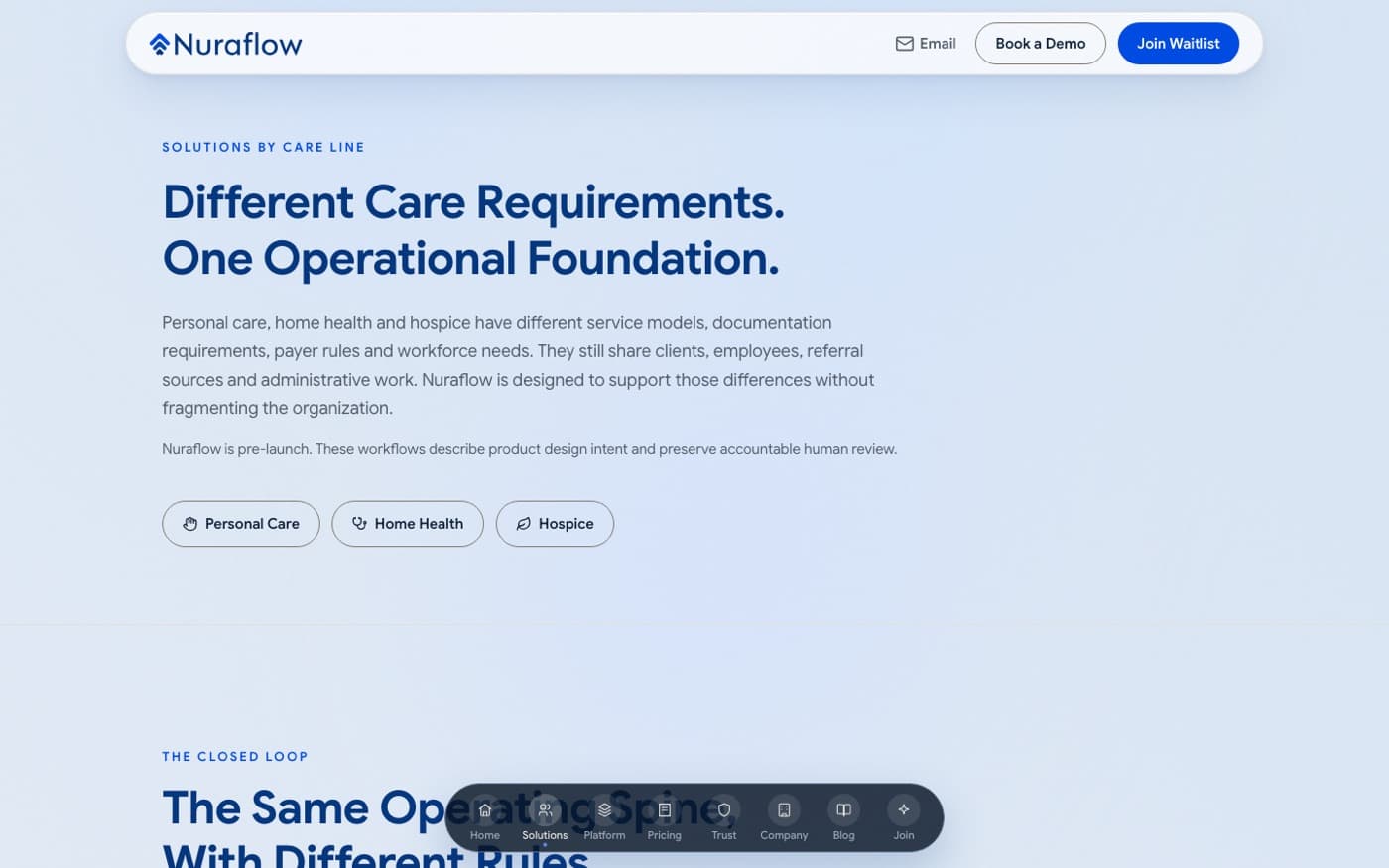Book a Demo
This screenshot has height=868, width=1389.
pyautogui.click(x=1041, y=44)
